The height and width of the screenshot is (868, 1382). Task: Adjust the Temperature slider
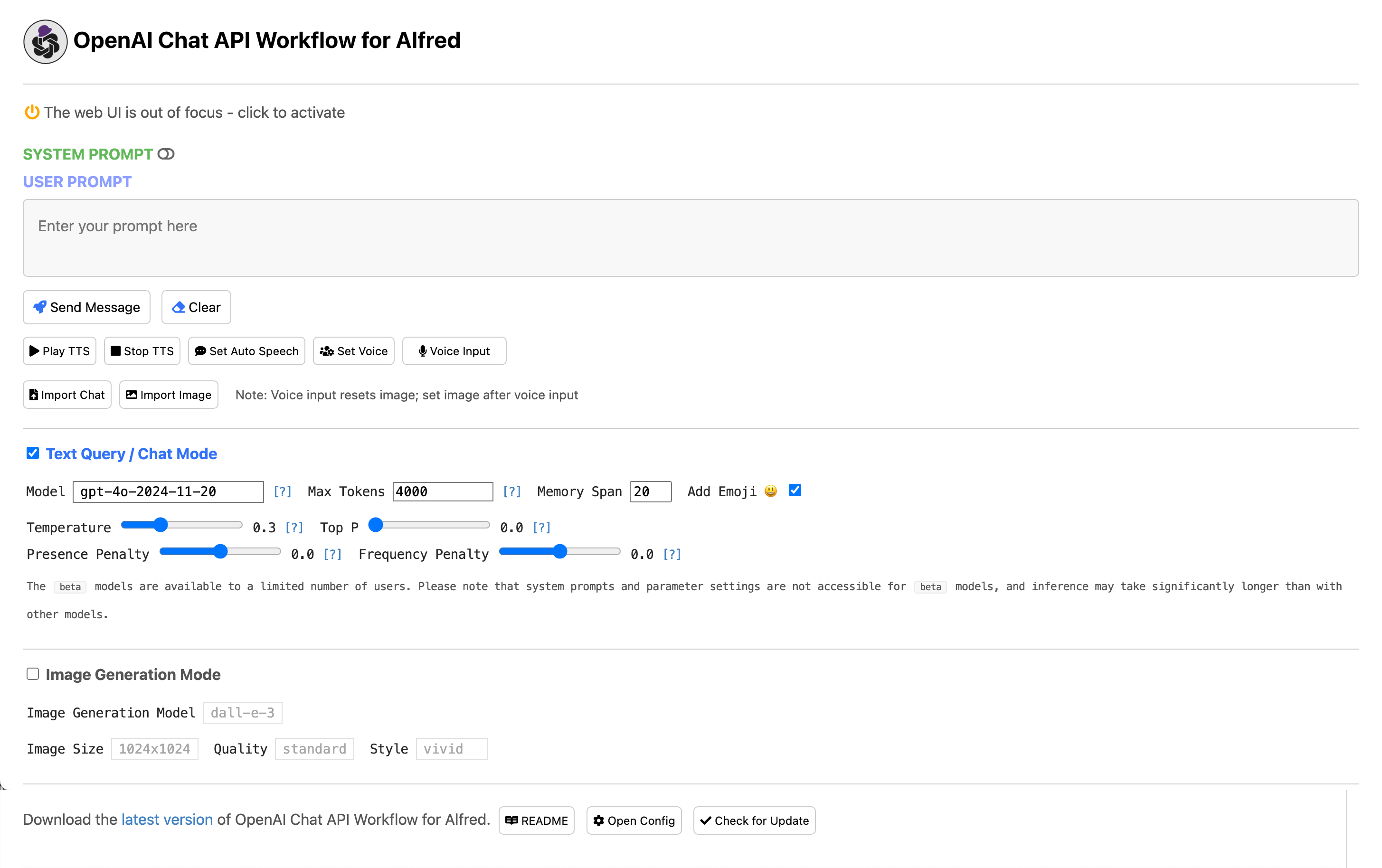coord(159,525)
